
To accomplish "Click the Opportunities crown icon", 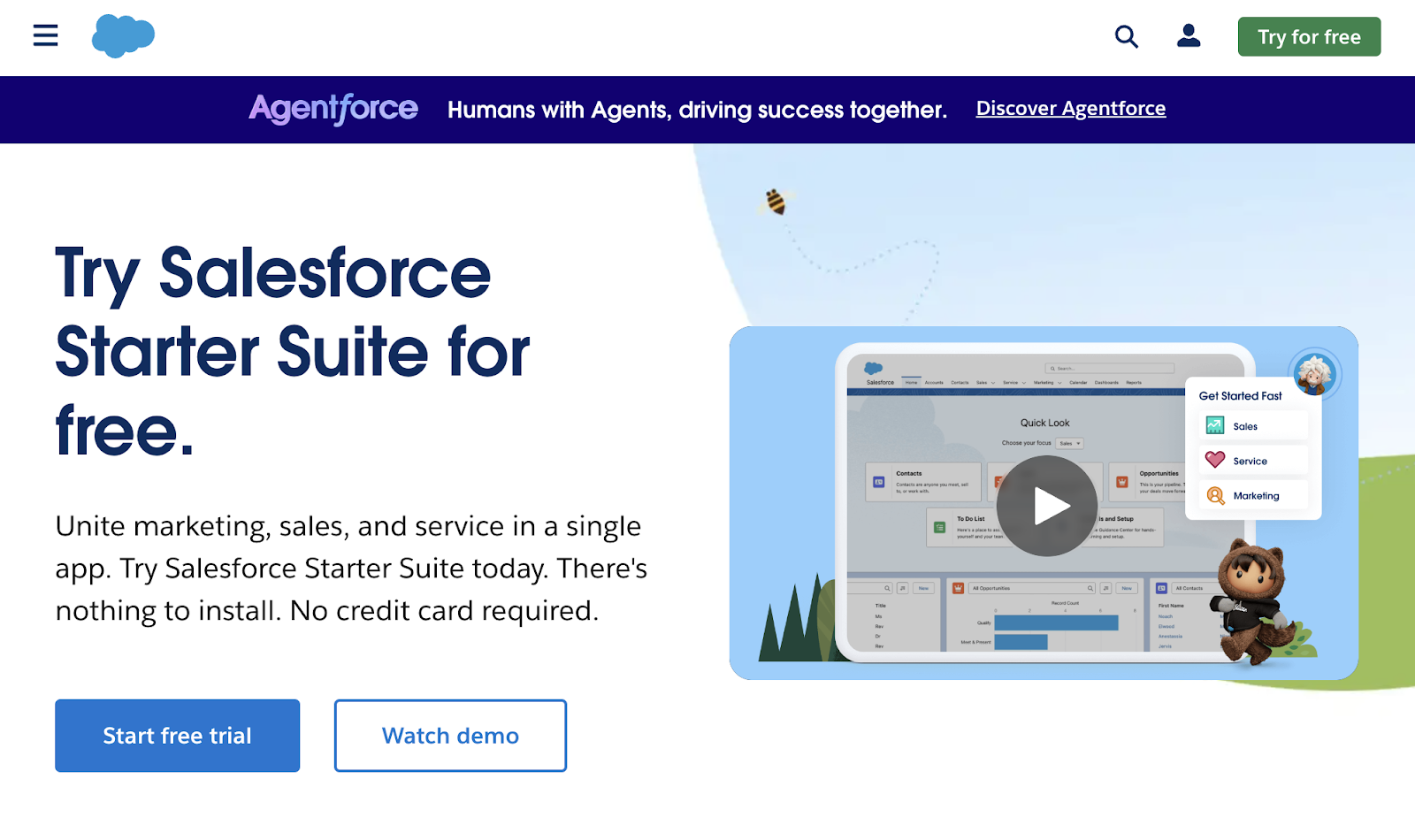I will click(x=1121, y=482).
